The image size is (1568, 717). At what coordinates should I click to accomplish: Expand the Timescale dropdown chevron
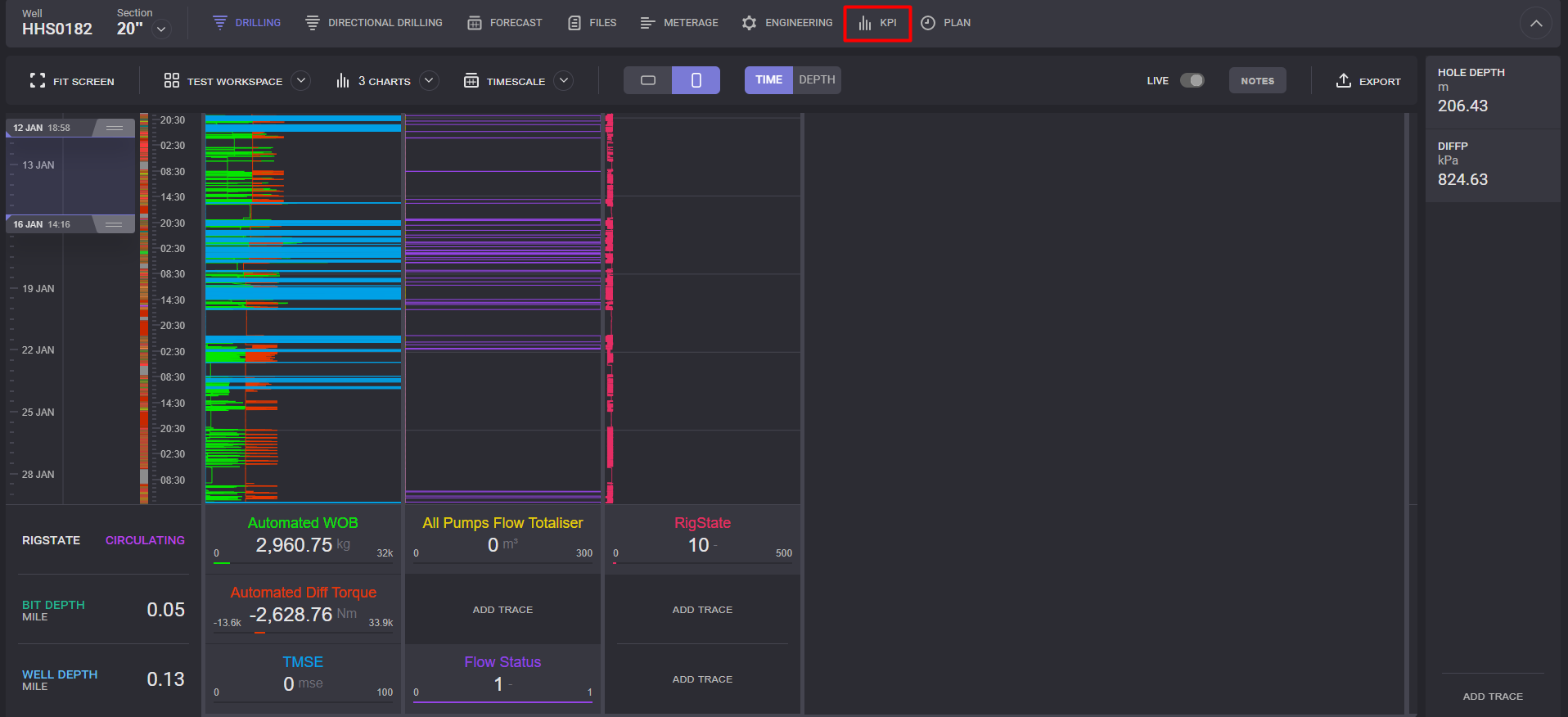point(564,80)
